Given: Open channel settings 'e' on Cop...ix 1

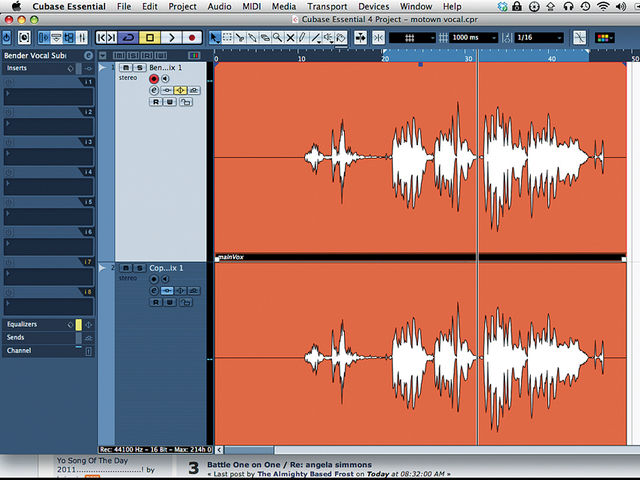Looking at the screenshot, I should [x=154, y=291].
